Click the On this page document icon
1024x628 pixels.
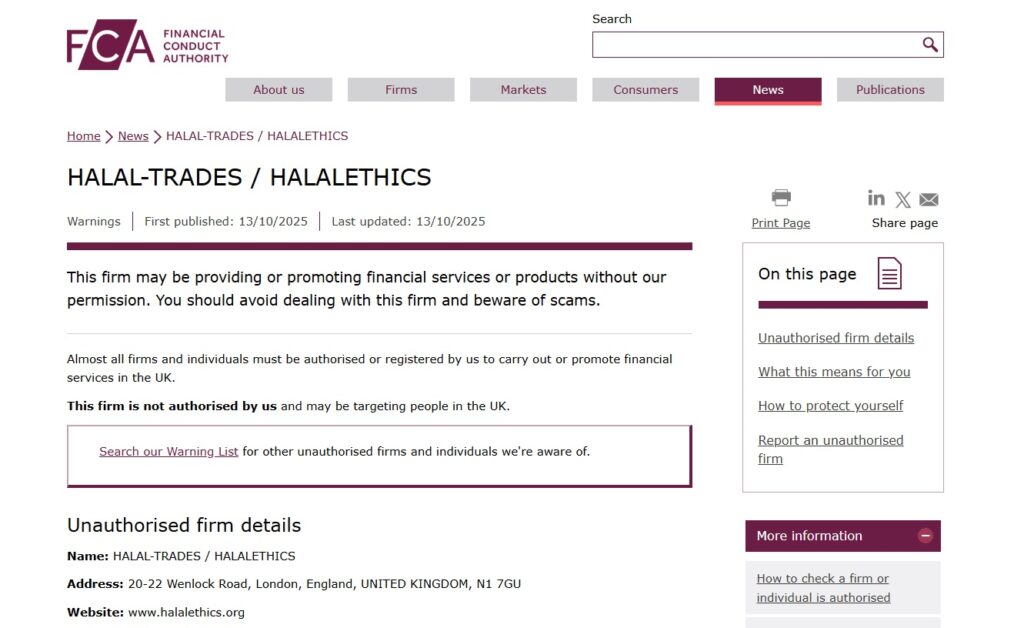[889, 273]
